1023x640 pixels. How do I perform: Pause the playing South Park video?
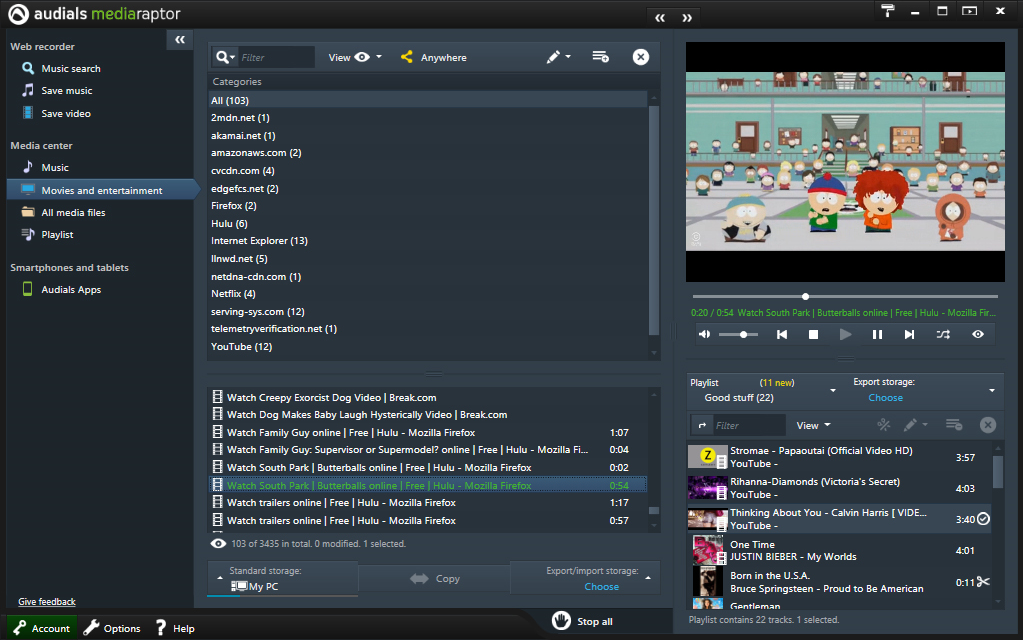[x=877, y=334]
